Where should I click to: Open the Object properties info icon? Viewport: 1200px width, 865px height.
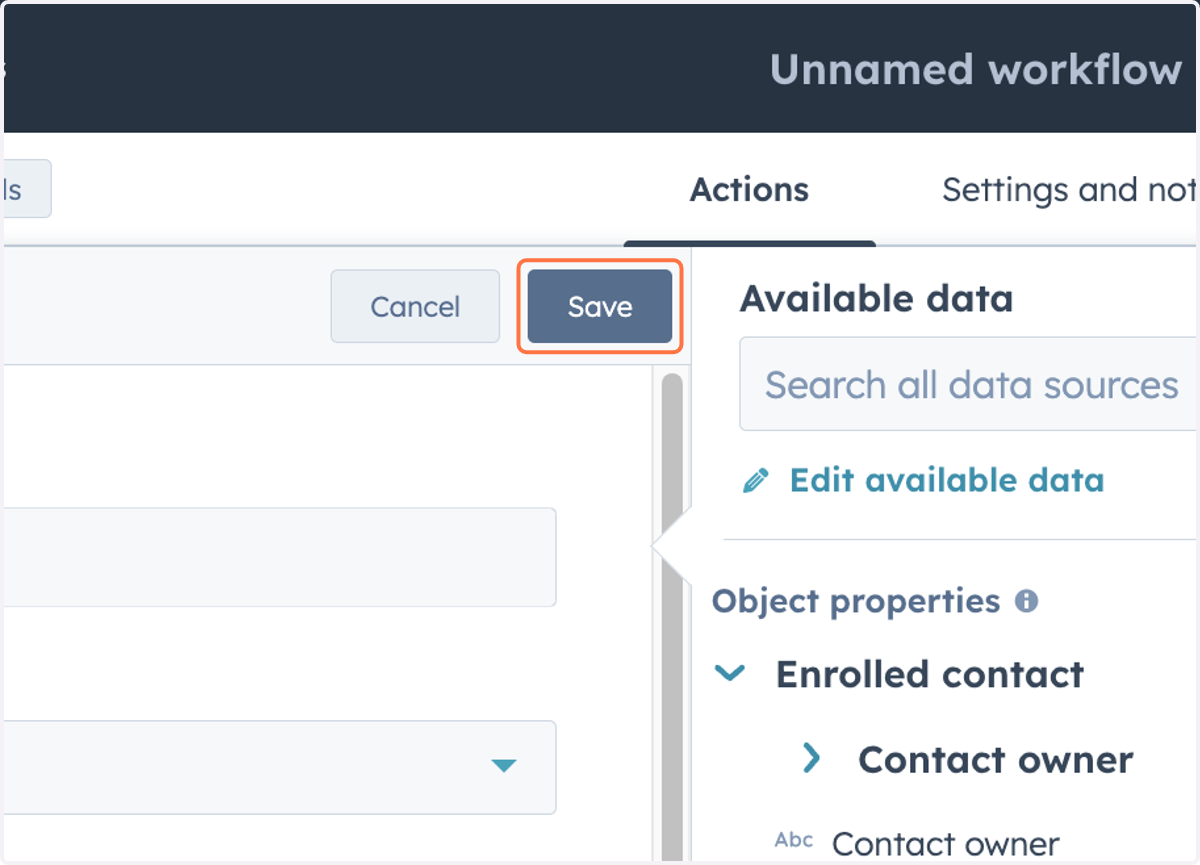(x=1026, y=602)
